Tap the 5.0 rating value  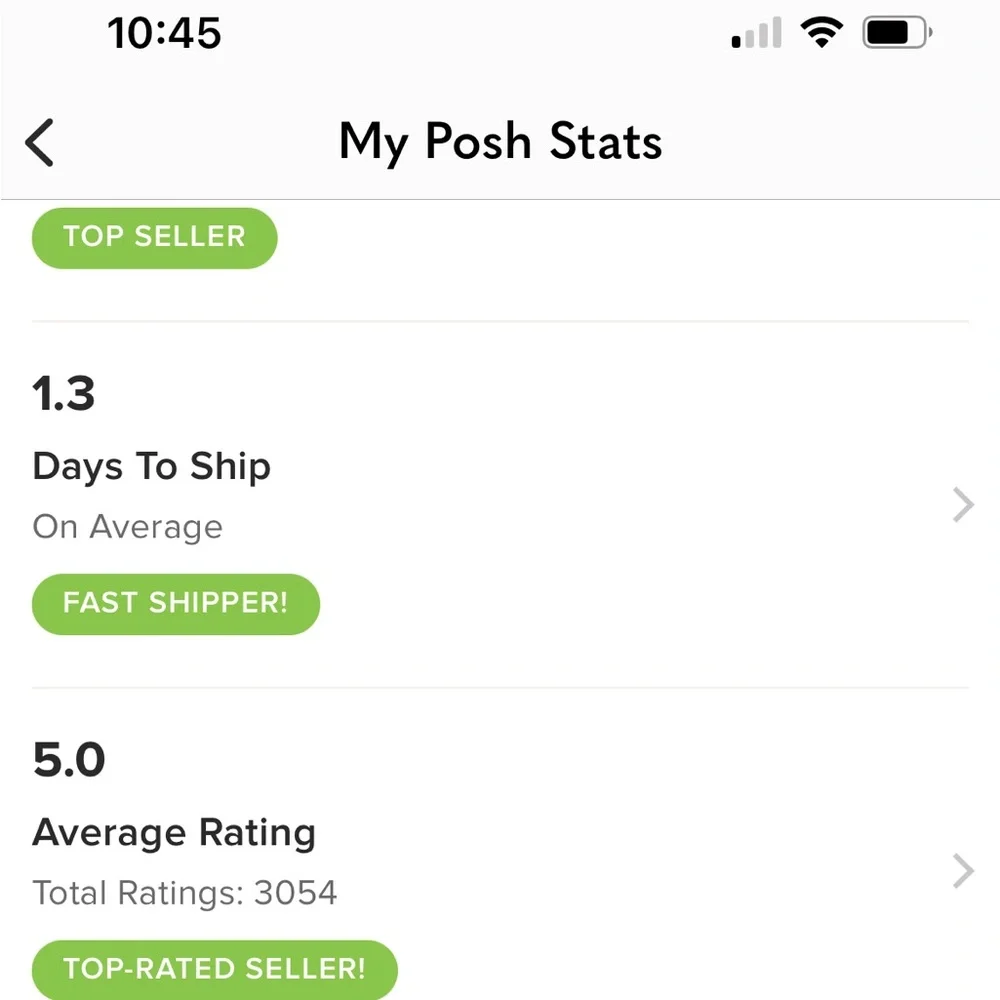[69, 760]
